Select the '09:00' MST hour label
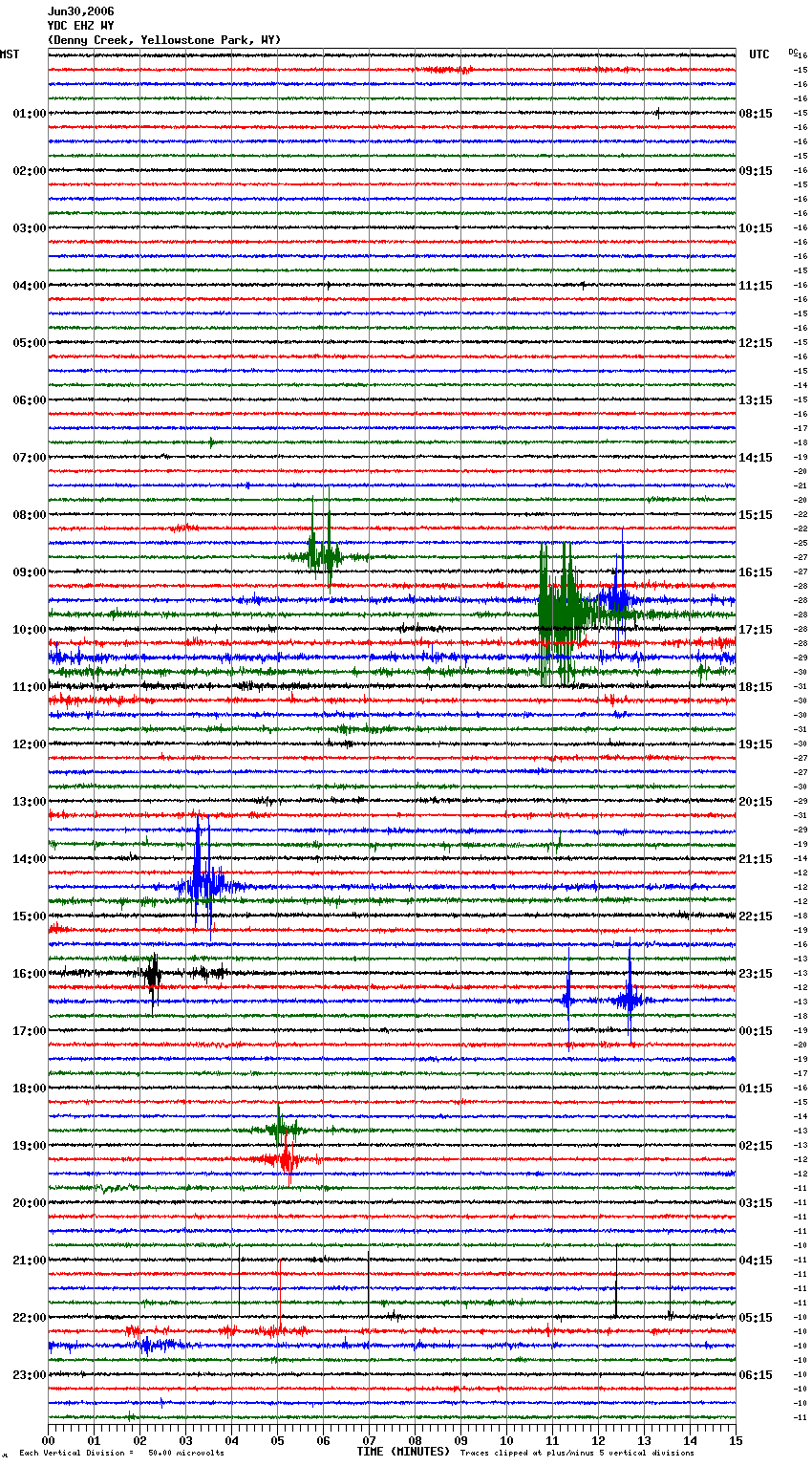The height and width of the screenshot is (1466, 812). click(29, 572)
